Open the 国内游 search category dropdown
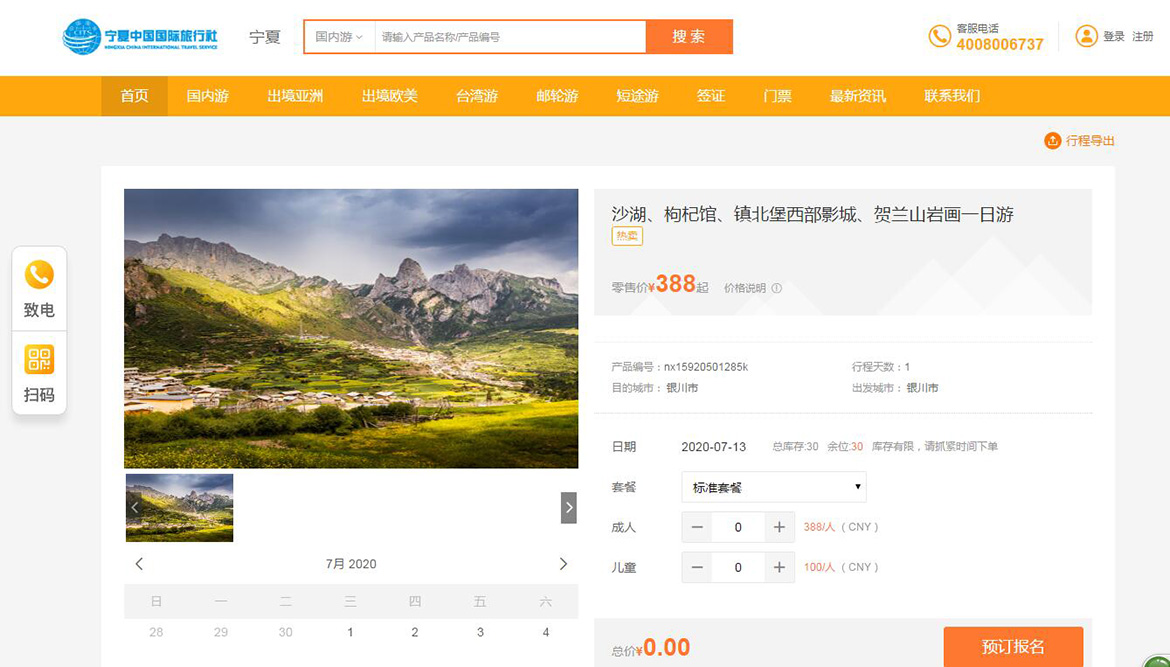 click(x=339, y=37)
